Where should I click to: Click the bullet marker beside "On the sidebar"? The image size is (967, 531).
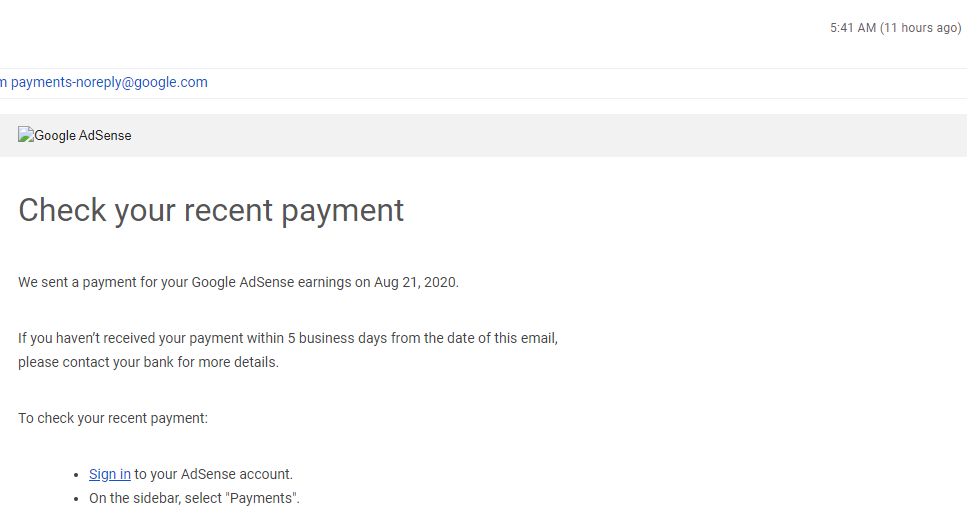coord(76,499)
